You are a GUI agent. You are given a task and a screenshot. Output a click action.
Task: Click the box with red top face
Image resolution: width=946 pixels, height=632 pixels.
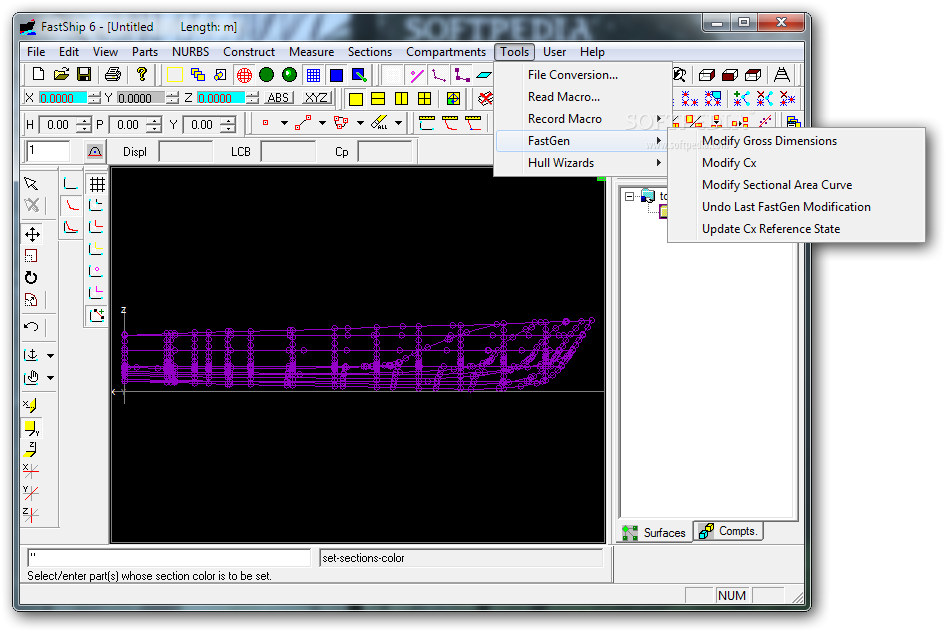coord(753,75)
